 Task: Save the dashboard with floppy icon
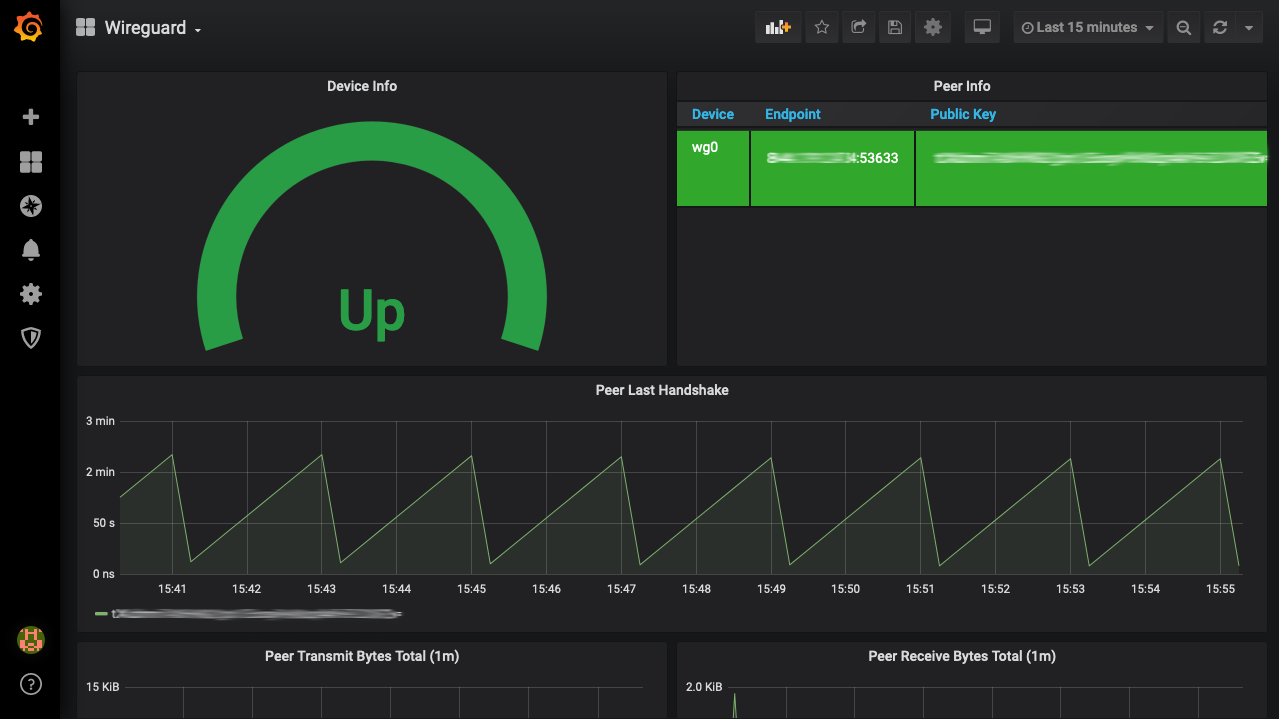pyautogui.click(x=895, y=28)
